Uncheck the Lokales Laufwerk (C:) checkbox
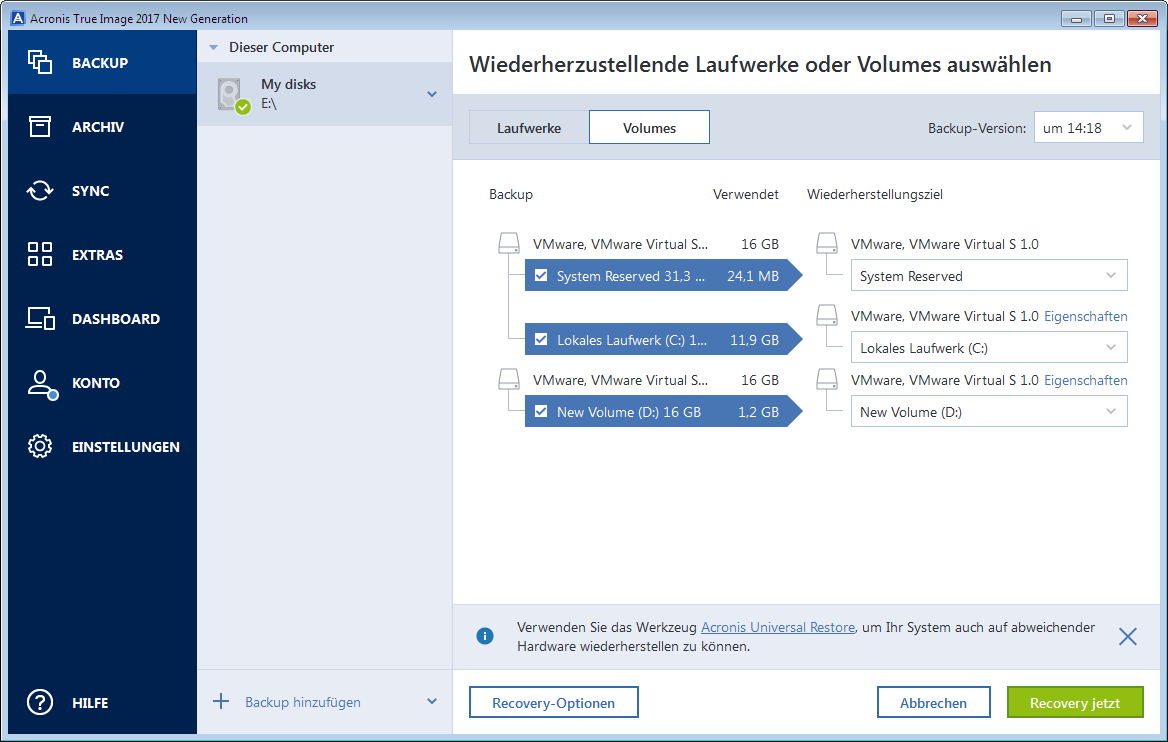Viewport: 1168px width, 742px height. [541, 340]
